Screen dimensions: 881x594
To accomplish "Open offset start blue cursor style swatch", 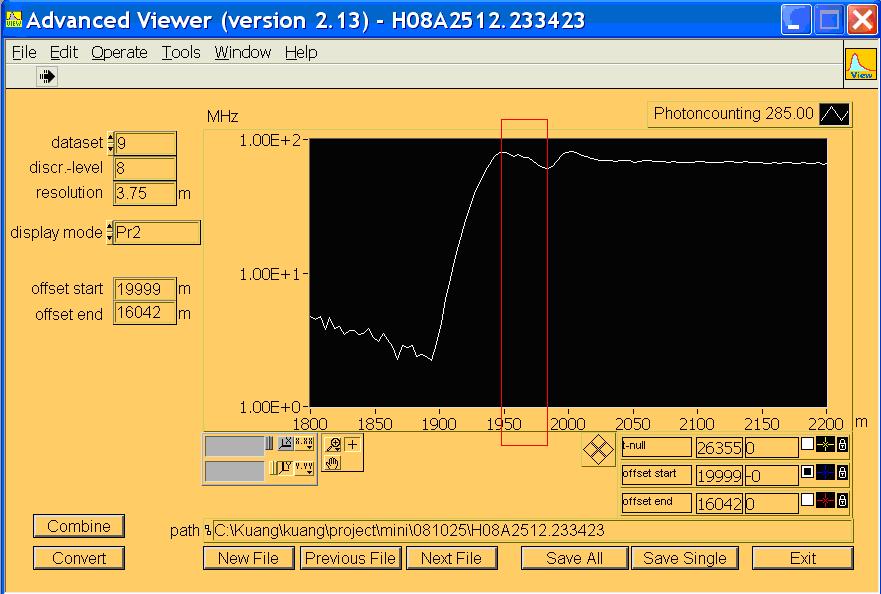I will [825, 473].
